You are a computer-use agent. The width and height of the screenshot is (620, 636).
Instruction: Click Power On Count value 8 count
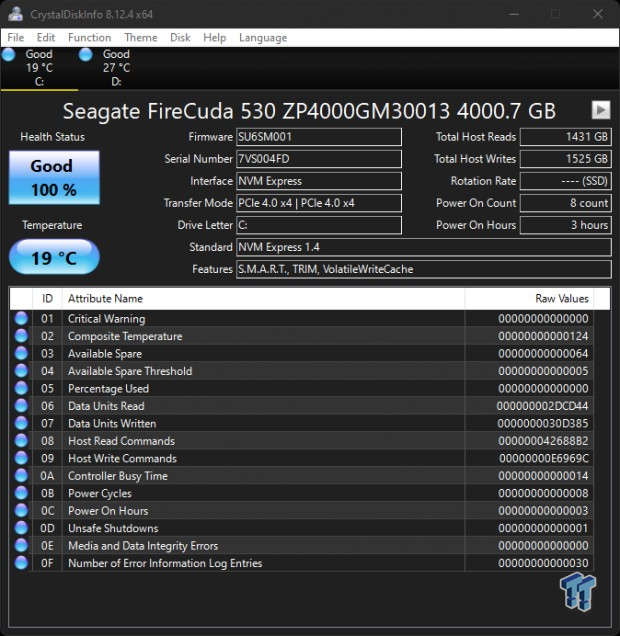coord(566,203)
